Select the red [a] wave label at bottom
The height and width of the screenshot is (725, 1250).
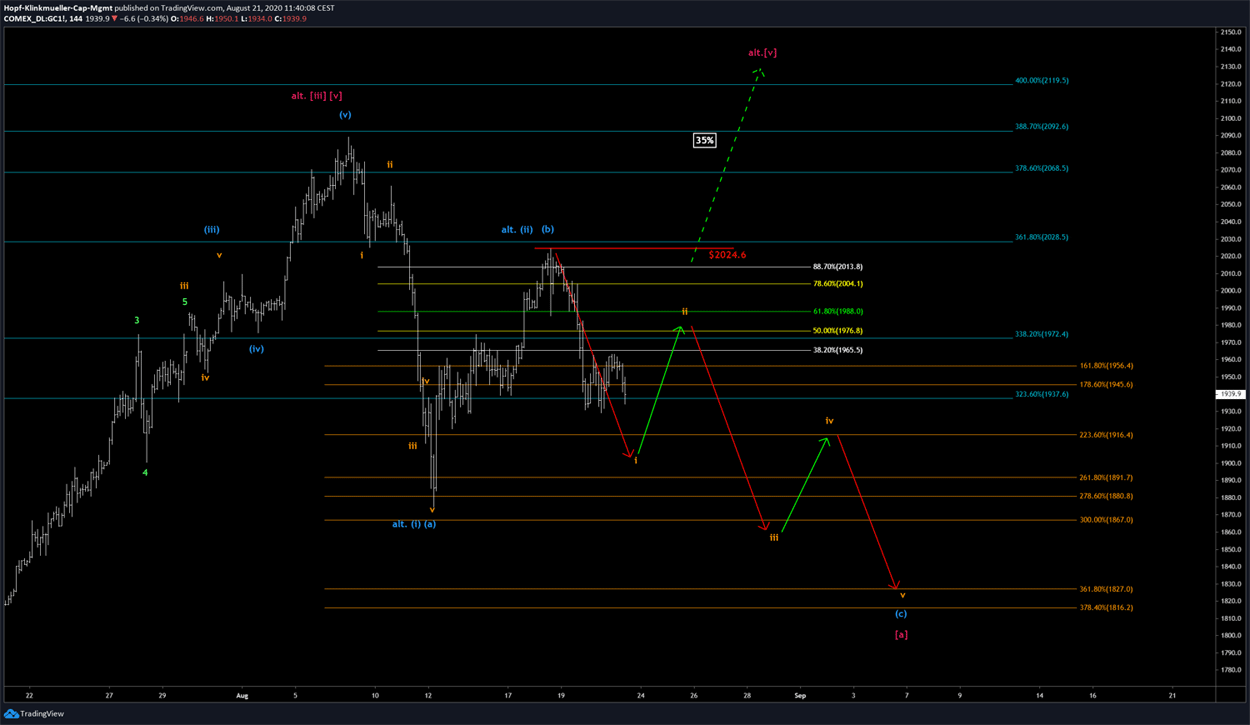900,634
